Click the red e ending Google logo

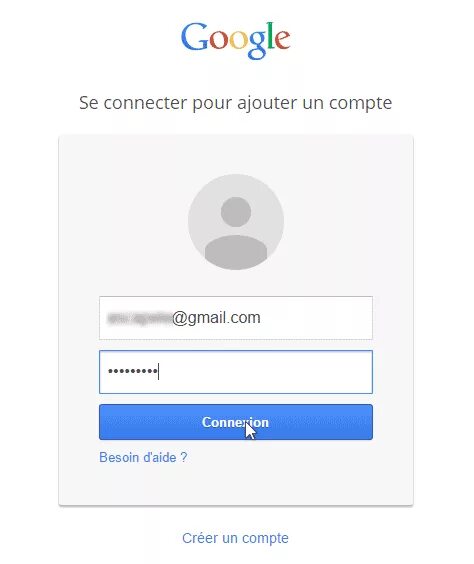tap(282, 40)
